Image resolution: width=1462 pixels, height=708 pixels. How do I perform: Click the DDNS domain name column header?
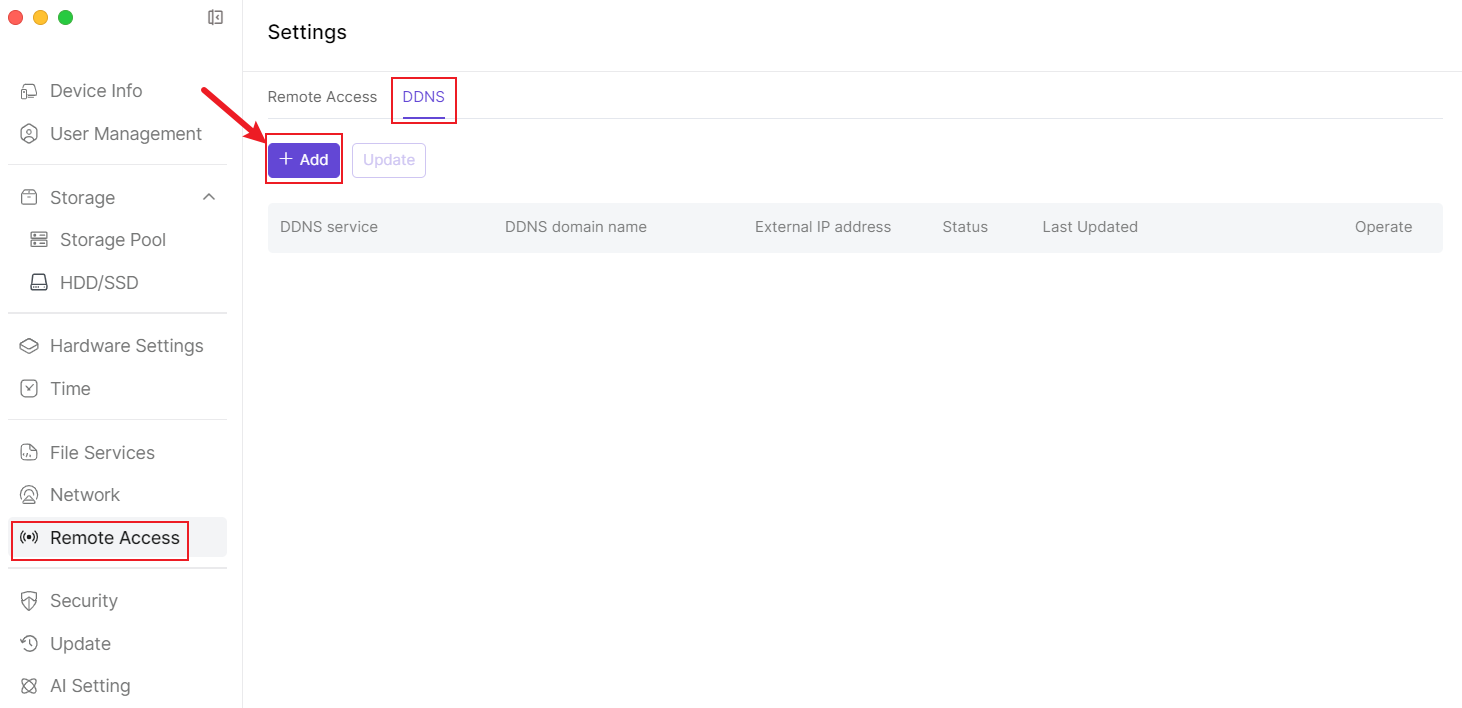575,227
